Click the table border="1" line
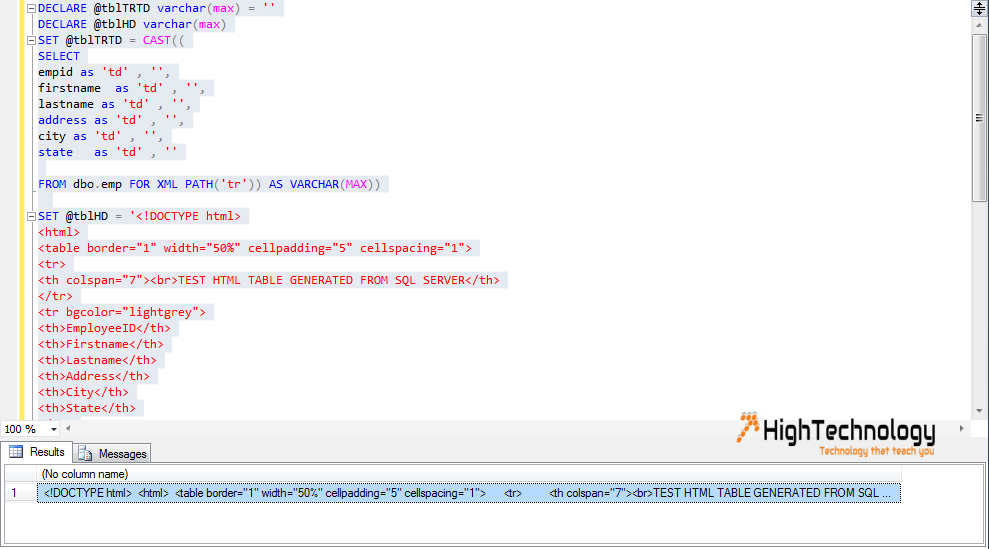989x549 pixels. 255,248
